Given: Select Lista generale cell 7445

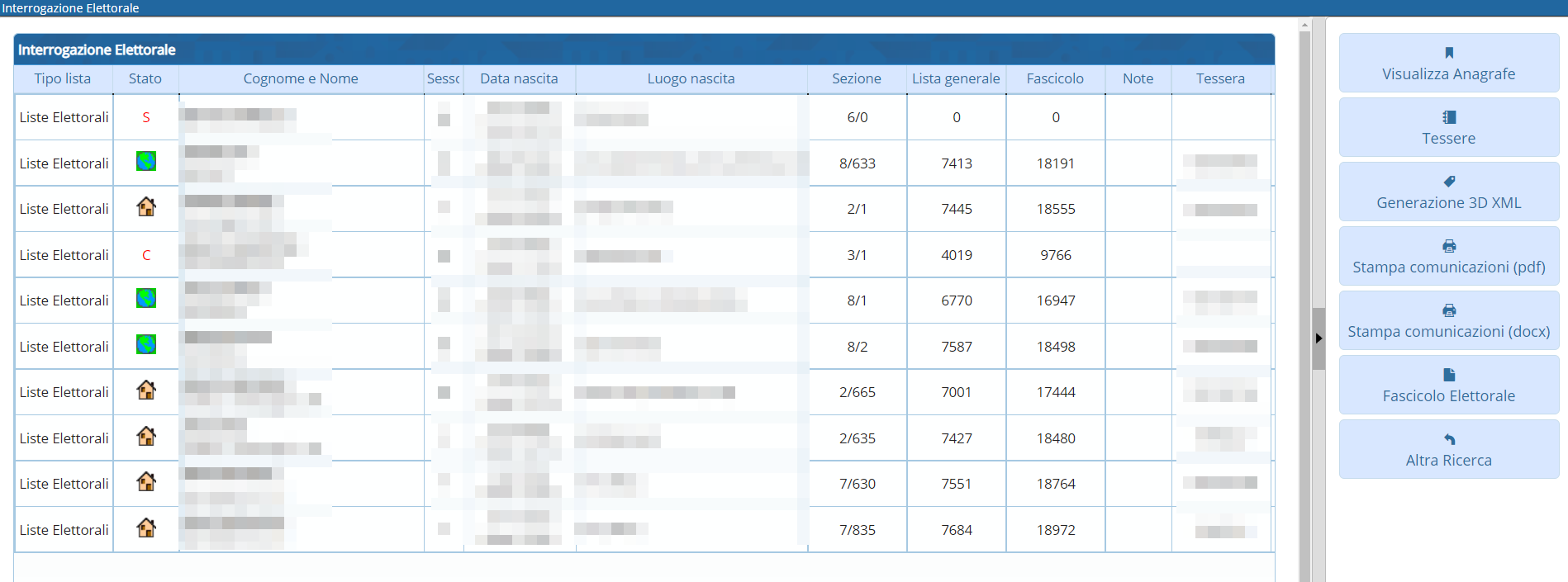Looking at the screenshot, I should (957, 209).
